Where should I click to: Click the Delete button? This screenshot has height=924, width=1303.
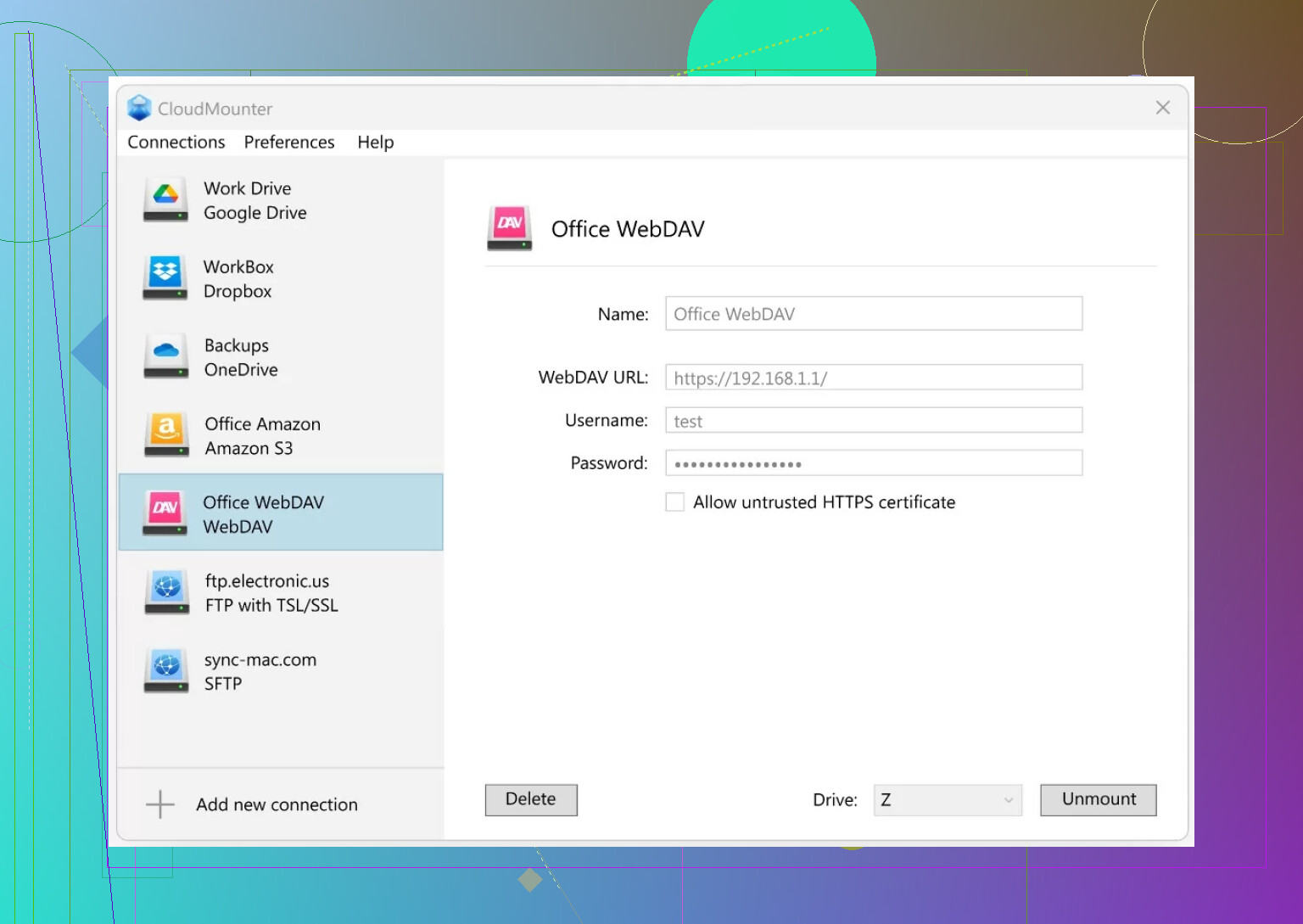click(531, 799)
